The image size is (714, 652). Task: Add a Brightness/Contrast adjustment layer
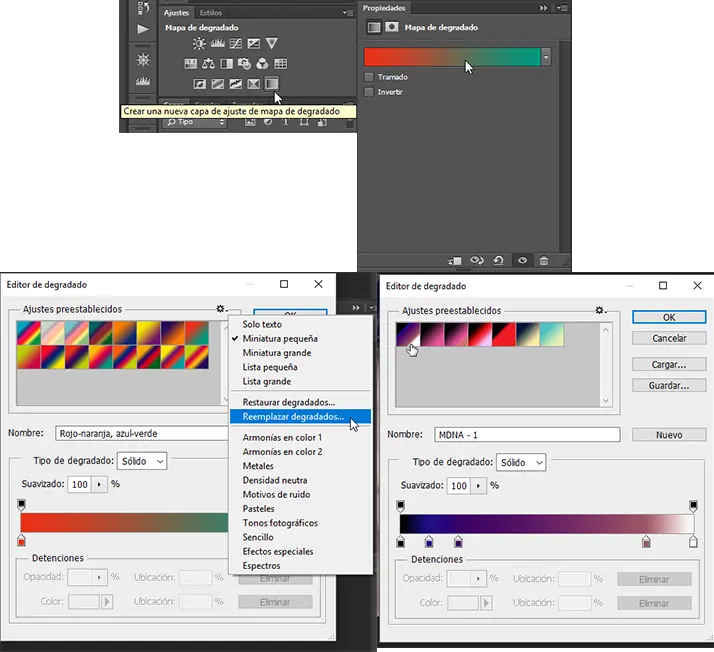click(199, 43)
